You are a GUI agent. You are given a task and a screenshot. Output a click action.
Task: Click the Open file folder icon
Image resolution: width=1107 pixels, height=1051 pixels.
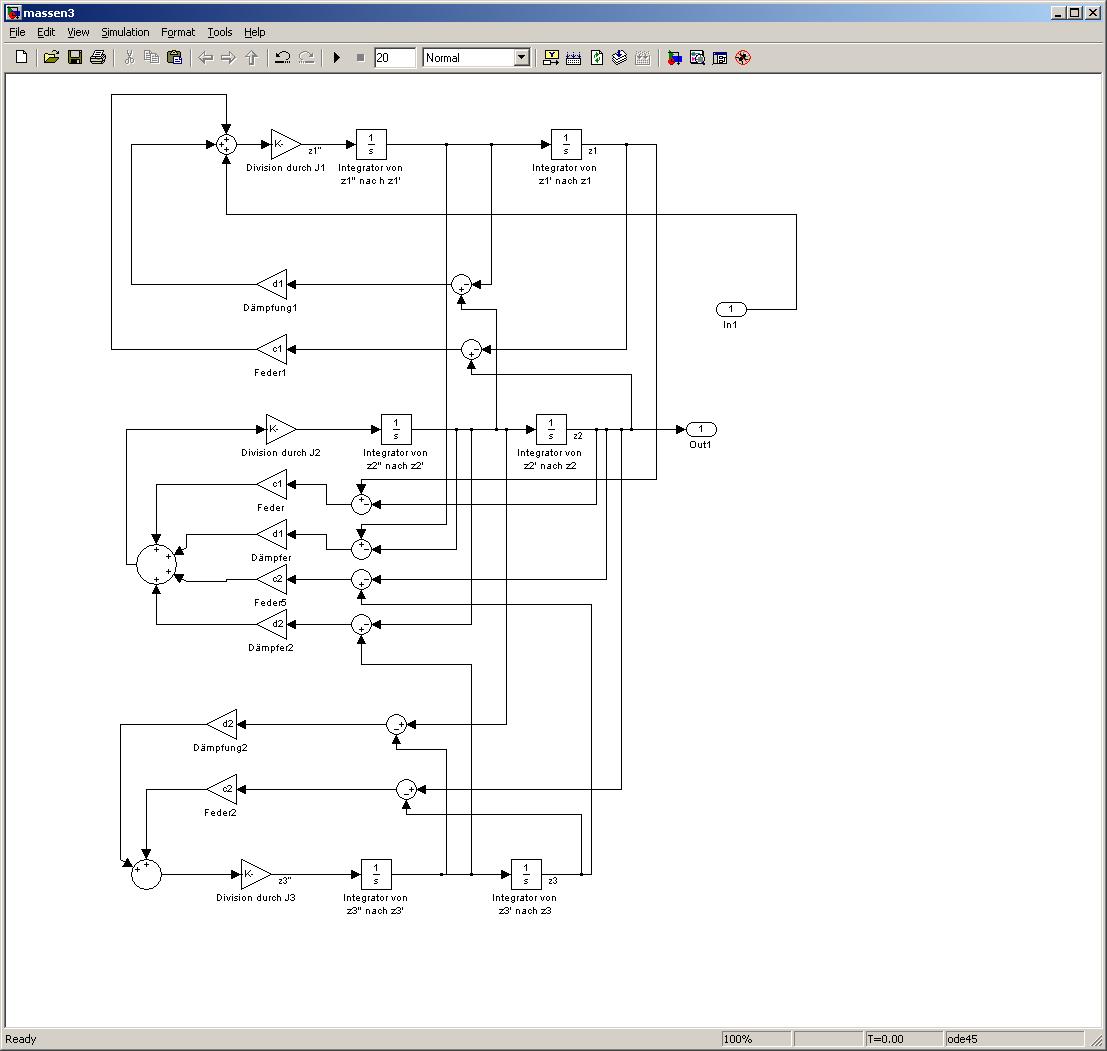point(51,58)
